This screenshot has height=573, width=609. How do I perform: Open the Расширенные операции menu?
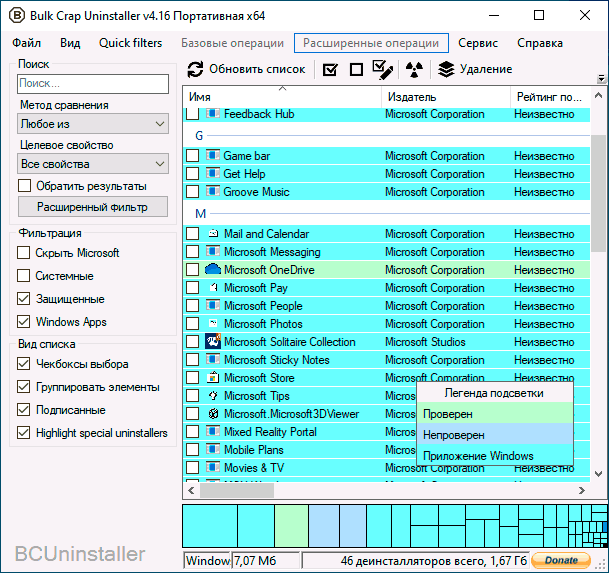(x=371, y=43)
